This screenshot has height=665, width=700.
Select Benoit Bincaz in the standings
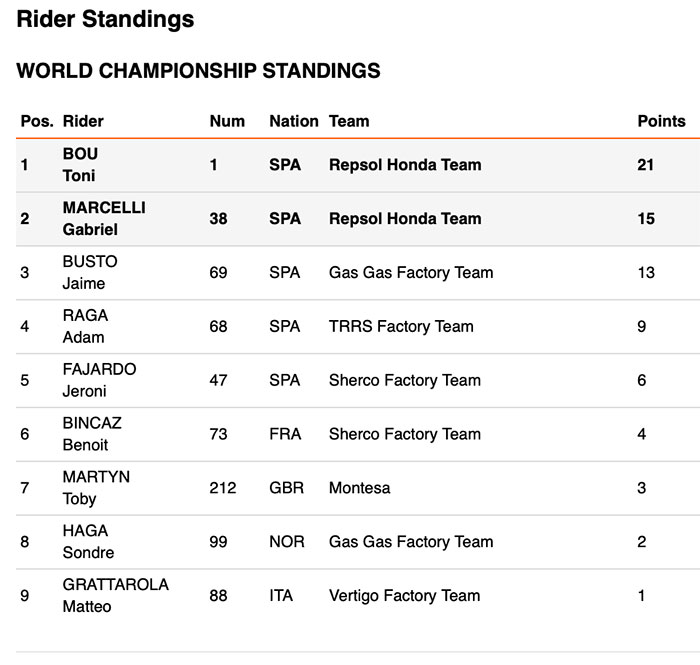(x=91, y=435)
